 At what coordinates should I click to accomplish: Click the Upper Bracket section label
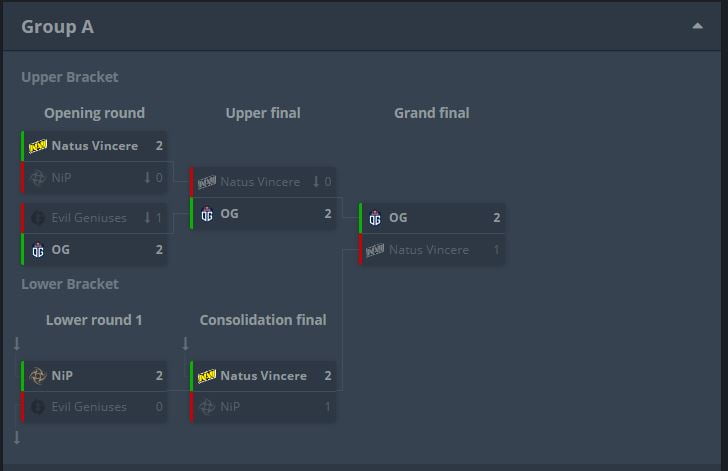70,77
